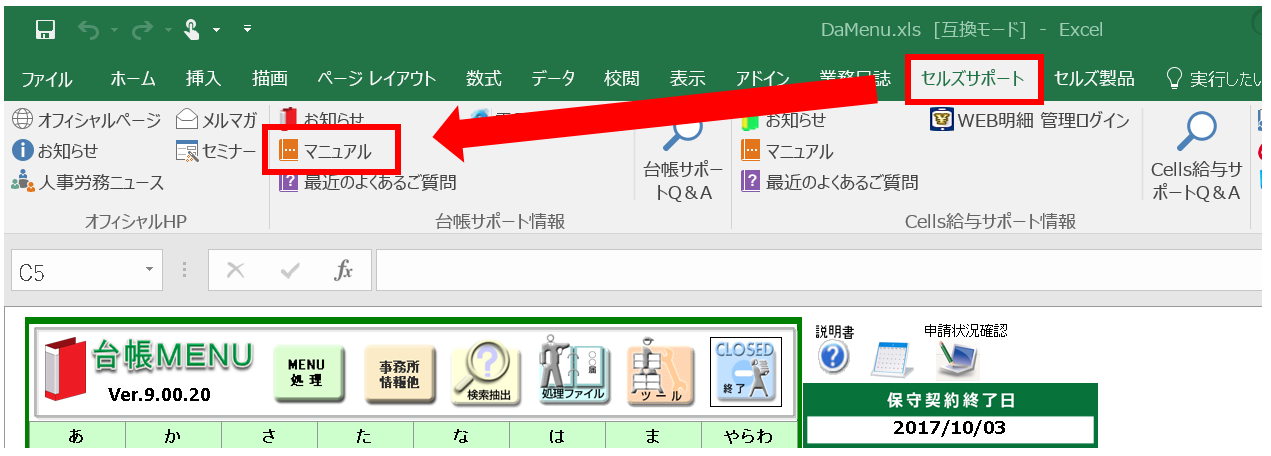Open 人事労務ニュース
The width and height of the screenshot is (1271, 456).
tap(88, 182)
